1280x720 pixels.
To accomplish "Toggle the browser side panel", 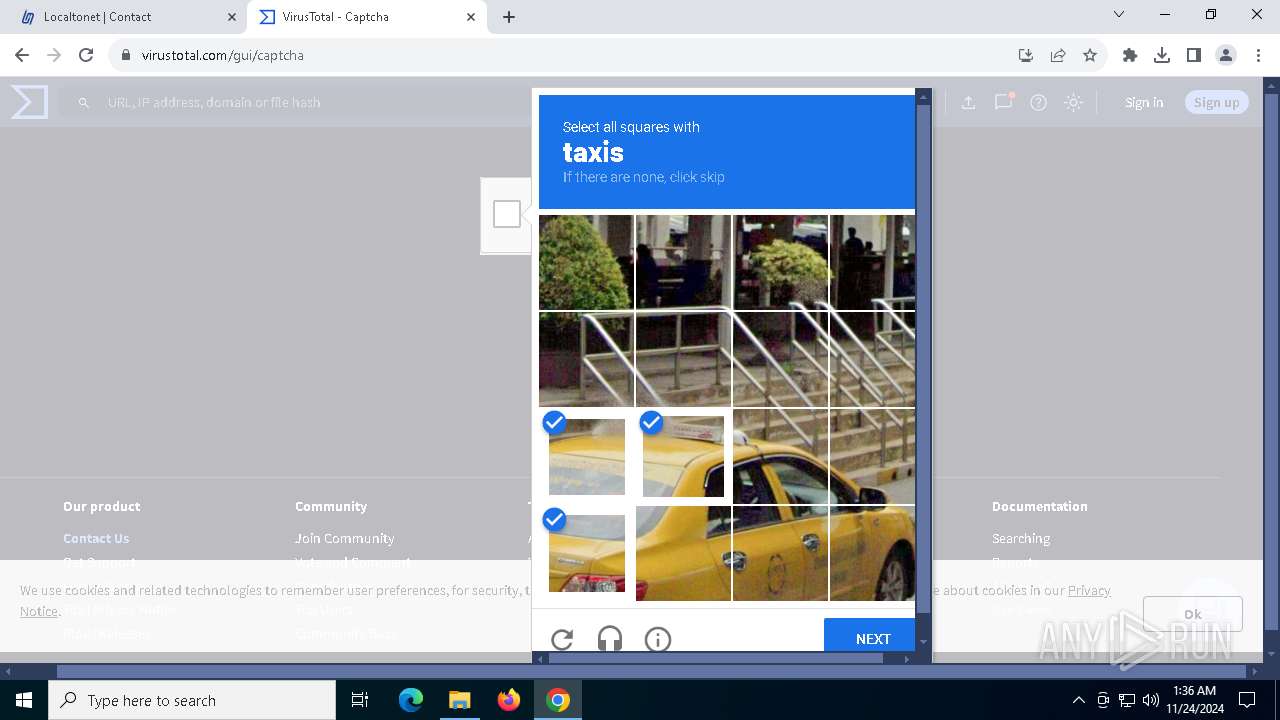I will [x=1194, y=55].
